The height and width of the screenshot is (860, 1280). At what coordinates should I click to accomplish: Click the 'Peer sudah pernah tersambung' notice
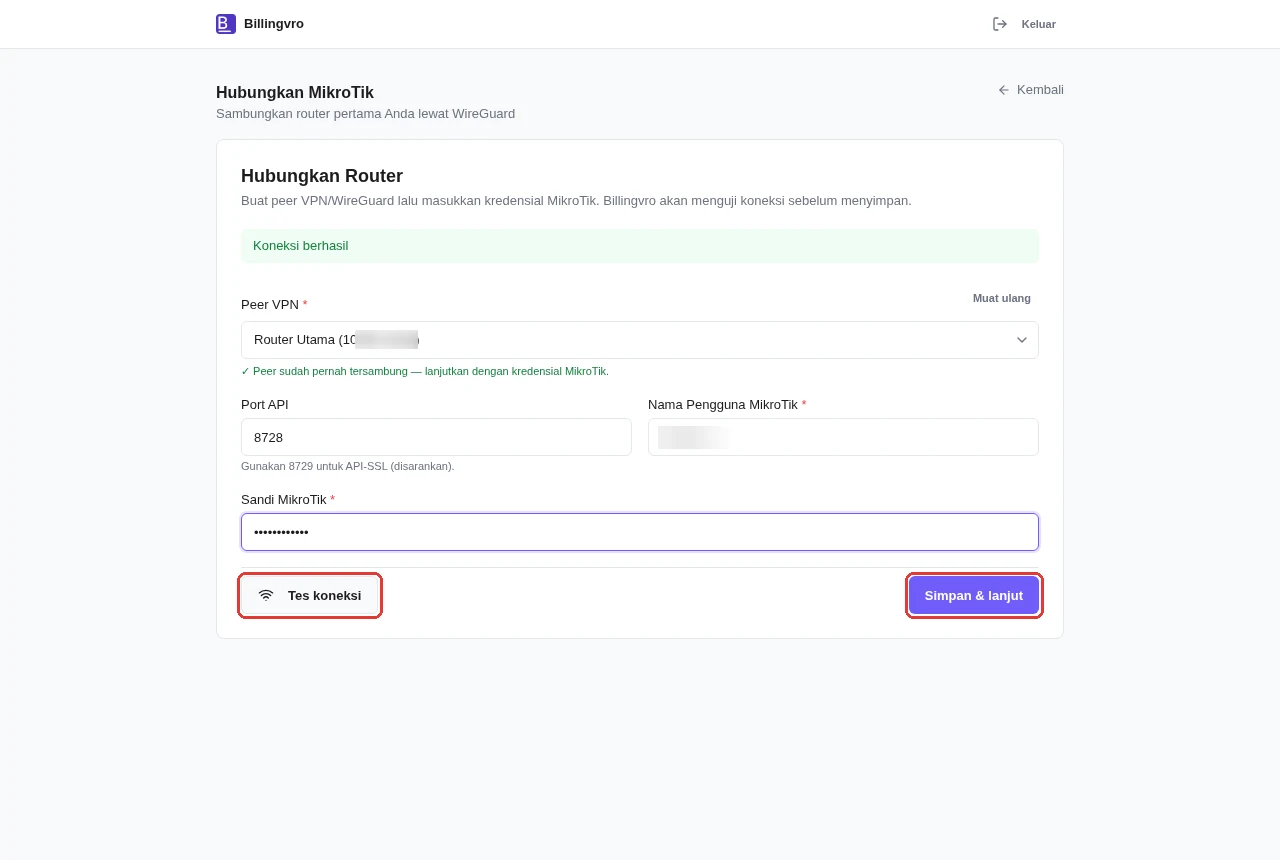(425, 371)
